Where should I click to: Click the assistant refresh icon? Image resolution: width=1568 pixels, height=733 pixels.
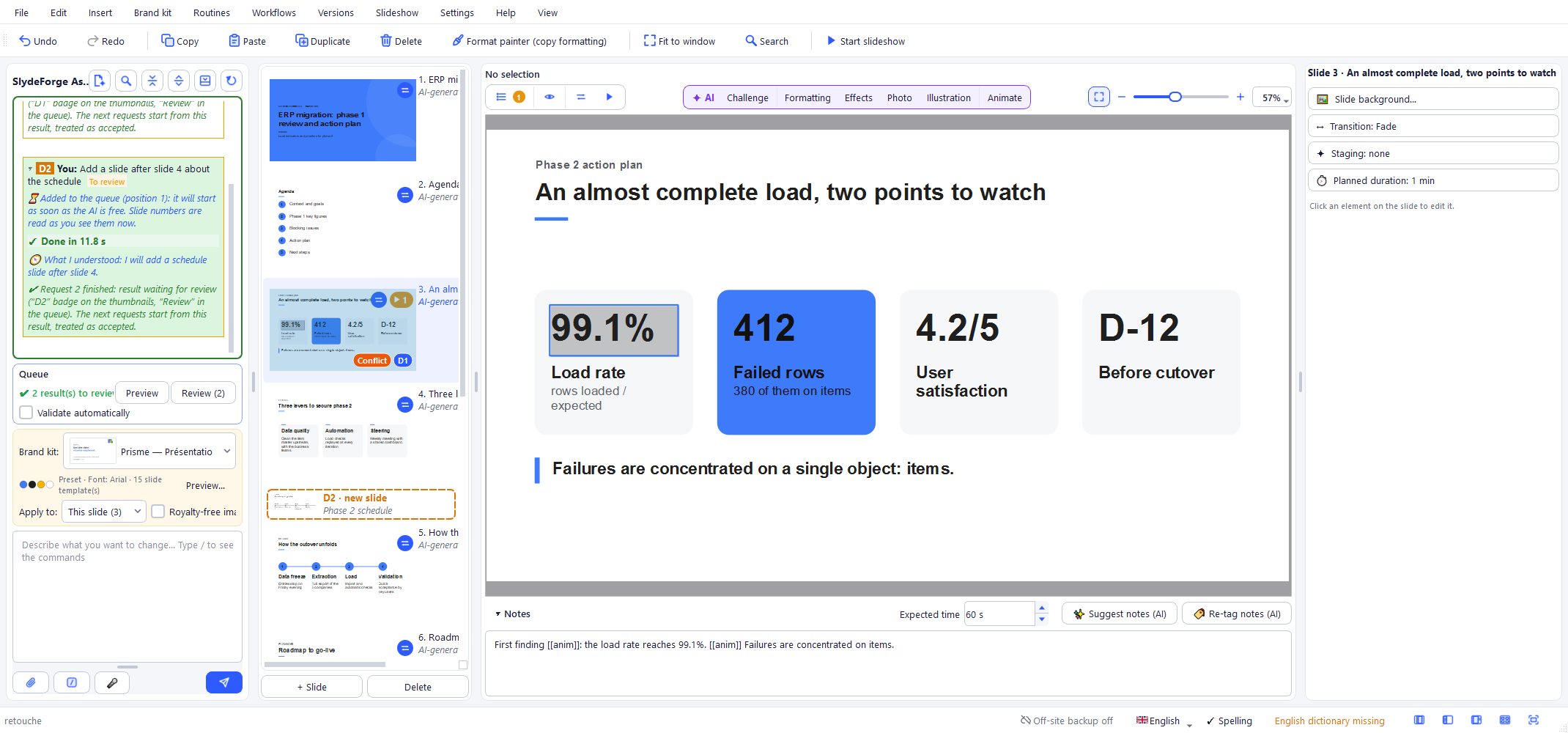coord(232,81)
